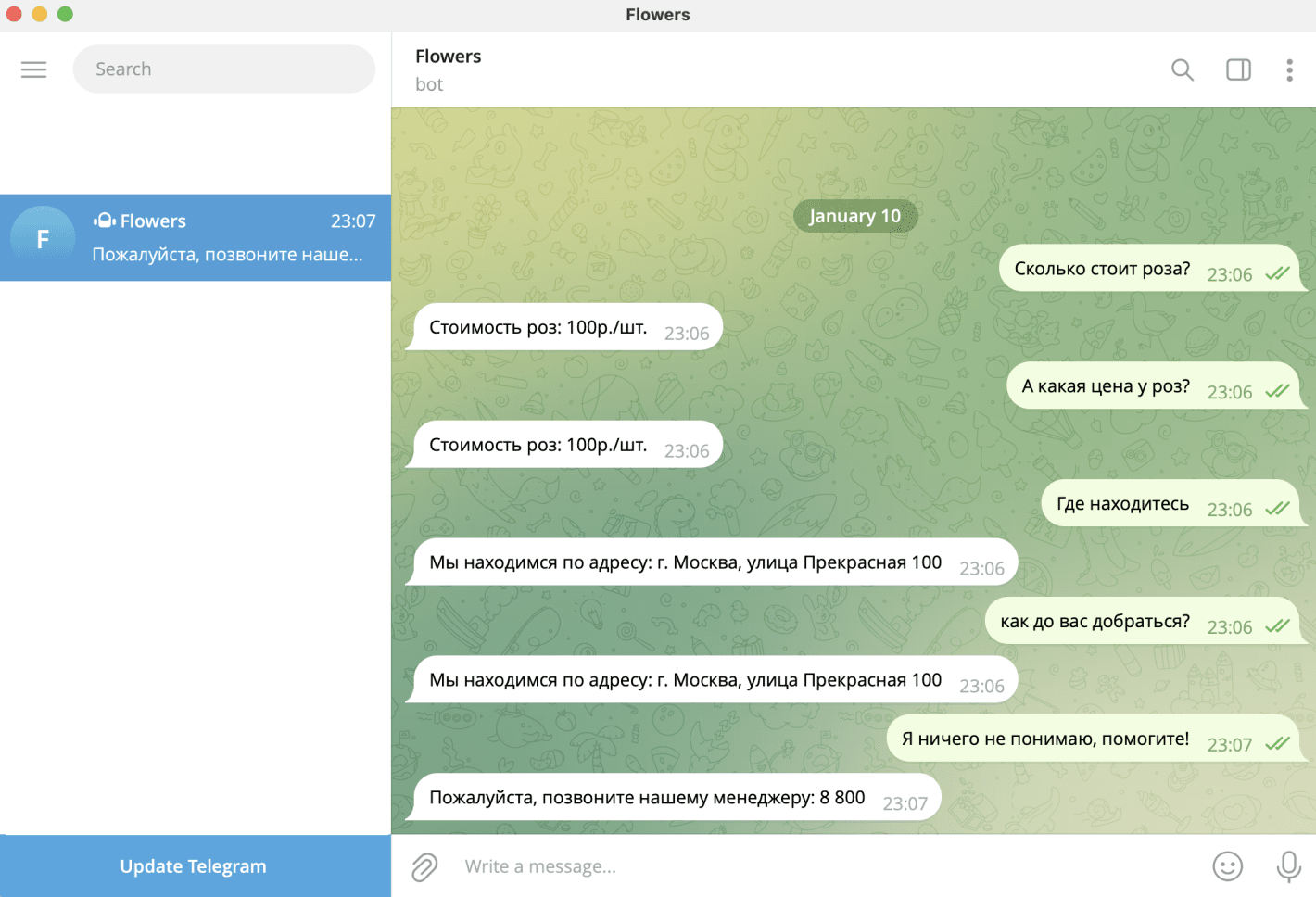Click the search icon in the chat header
Screen dimensions: 1316x897
[x=1182, y=69]
